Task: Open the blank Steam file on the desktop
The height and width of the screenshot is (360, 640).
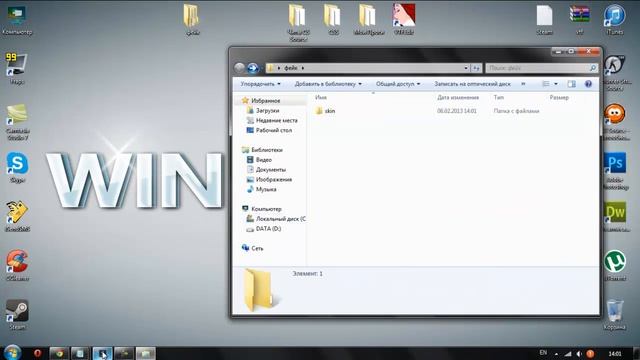Action: click(x=544, y=20)
